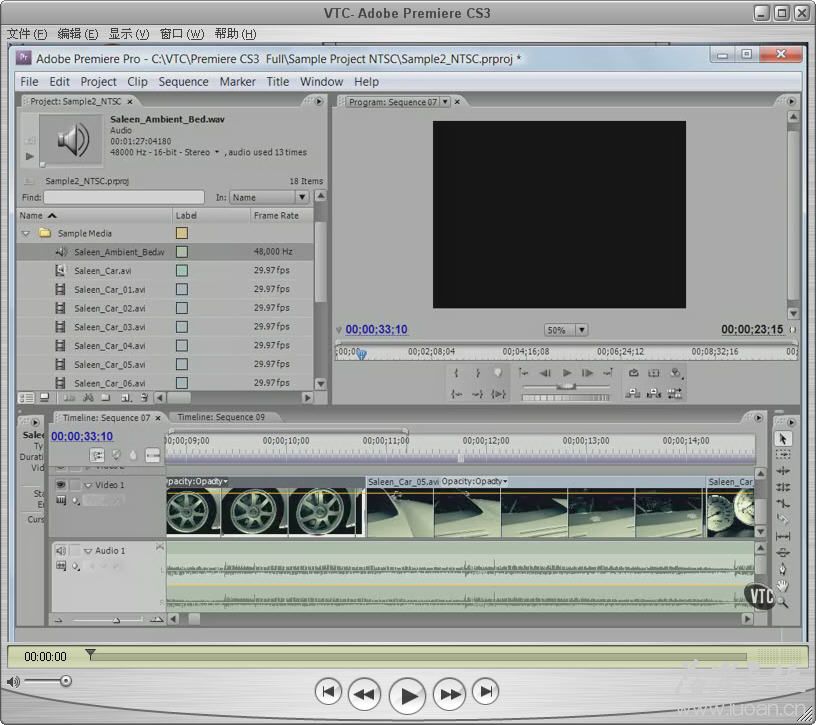The height and width of the screenshot is (725, 816).
Task: Select the Ripple Edit tool
Action: (x=782, y=471)
